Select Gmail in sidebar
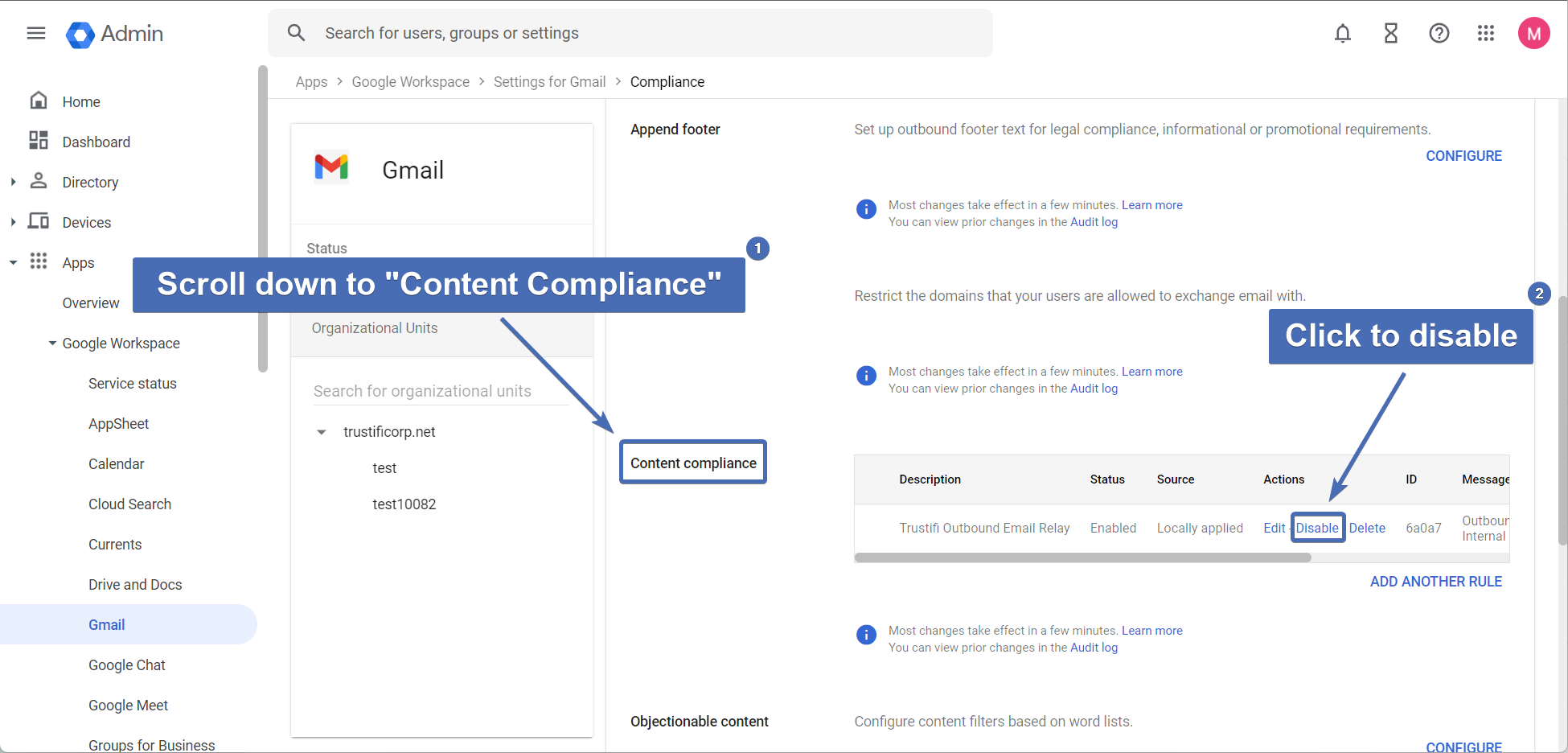The image size is (1568, 753). (129, 624)
